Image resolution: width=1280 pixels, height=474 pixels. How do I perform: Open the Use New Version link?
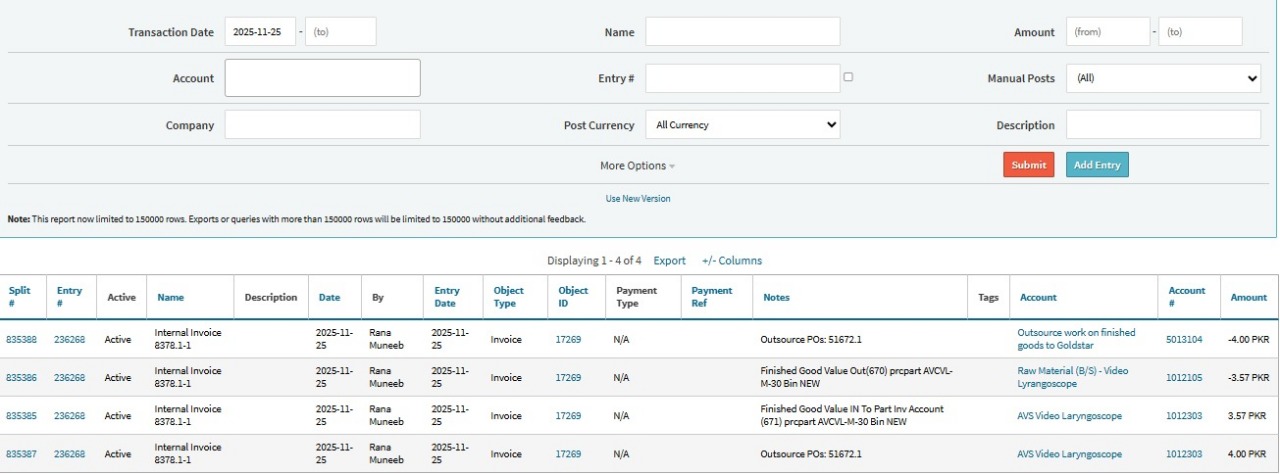[x=637, y=199]
